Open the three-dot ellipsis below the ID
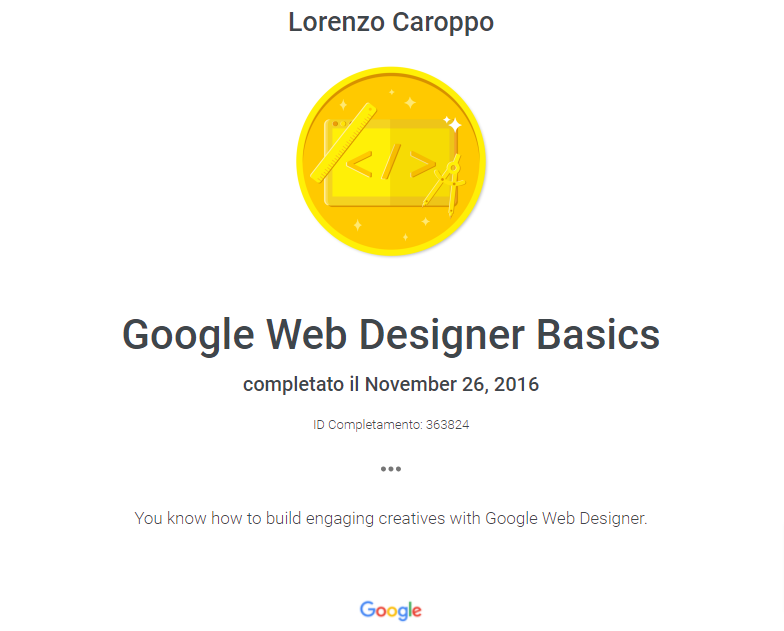784x631 pixels. click(x=391, y=468)
